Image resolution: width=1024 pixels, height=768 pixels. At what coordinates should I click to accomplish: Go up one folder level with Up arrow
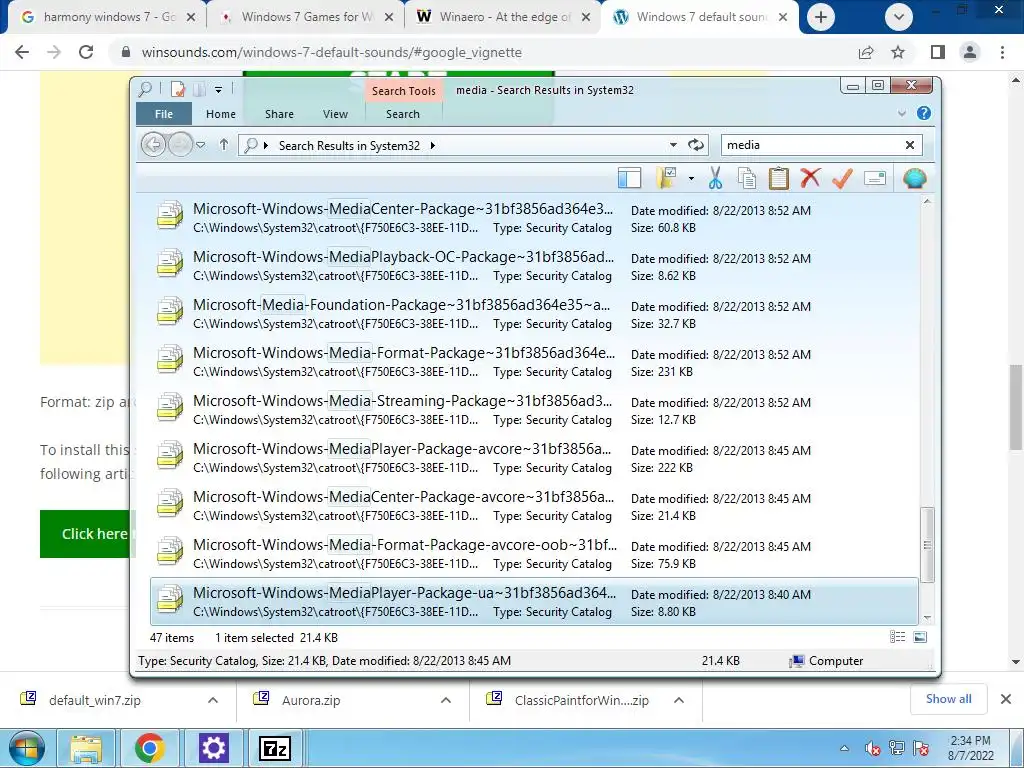pos(224,144)
